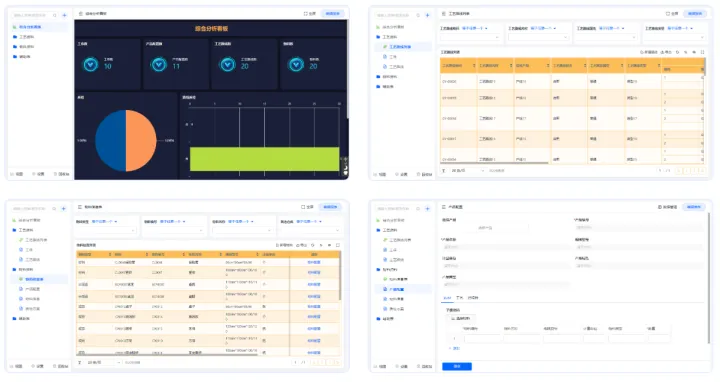Open settings at the dashboard sidebar bottom
This screenshot has width=720, height=382.
tap(38, 174)
